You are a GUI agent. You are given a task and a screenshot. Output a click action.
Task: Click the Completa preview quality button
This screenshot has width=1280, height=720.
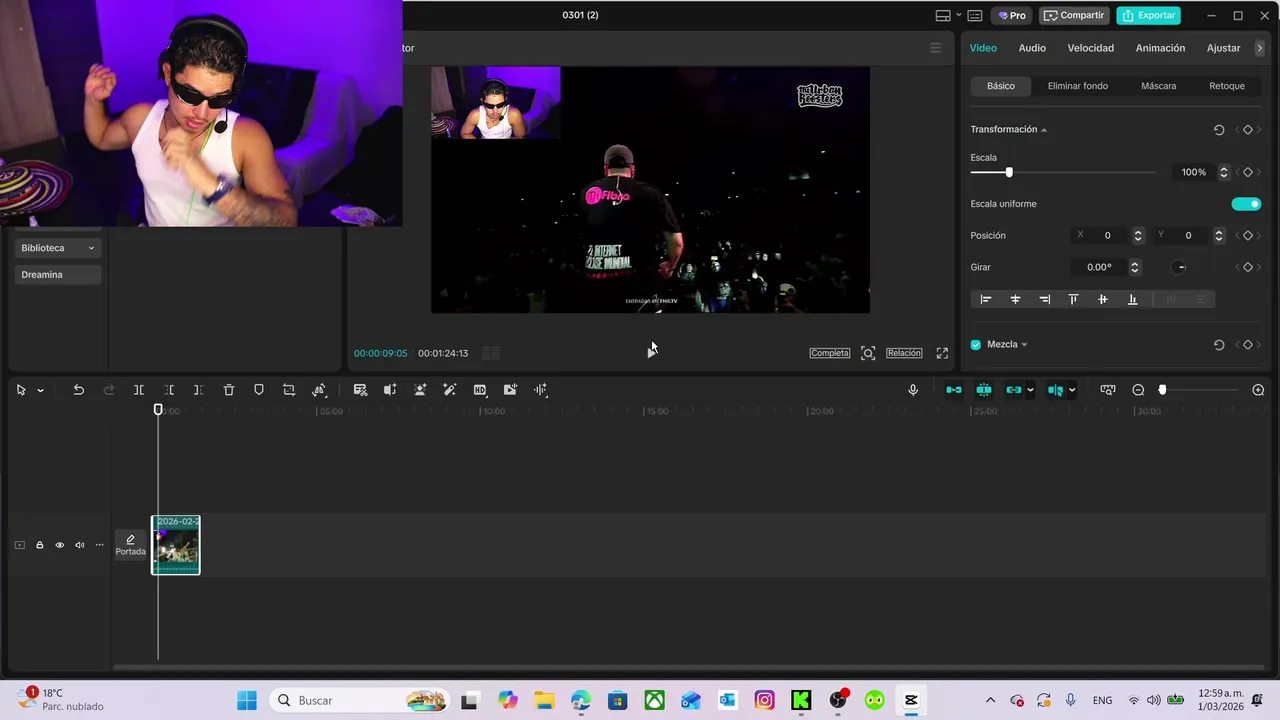click(830, 353)
